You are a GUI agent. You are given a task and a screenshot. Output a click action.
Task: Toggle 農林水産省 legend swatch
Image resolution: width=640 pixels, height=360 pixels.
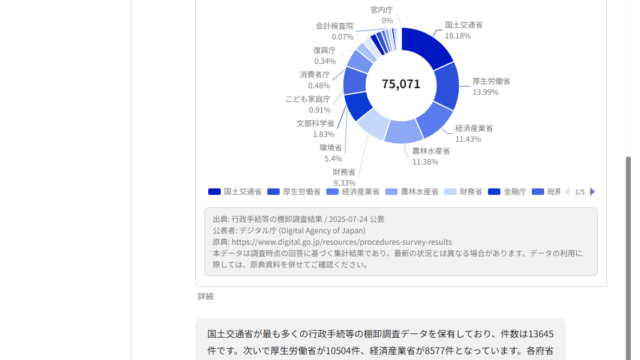pyautogui.click(x=391, y=192)
